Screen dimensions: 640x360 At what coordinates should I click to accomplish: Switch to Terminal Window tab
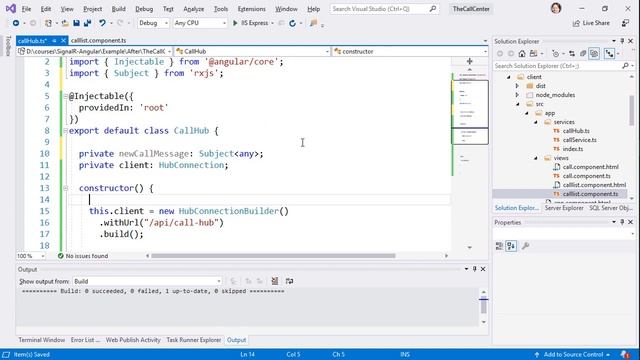coord(42,340)
